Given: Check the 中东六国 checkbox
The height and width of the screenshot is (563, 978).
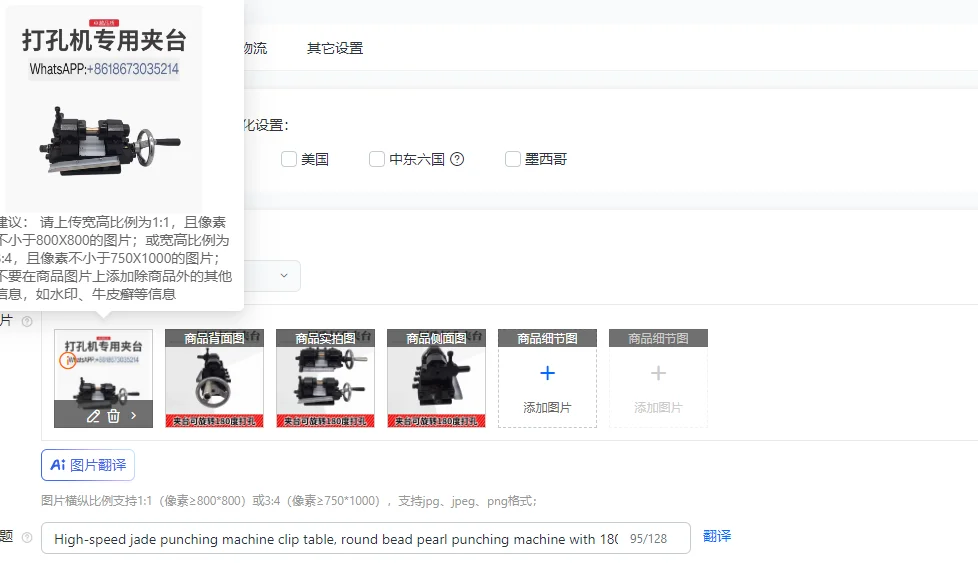Looking at the screenshot, I should [x=377, y=159].
